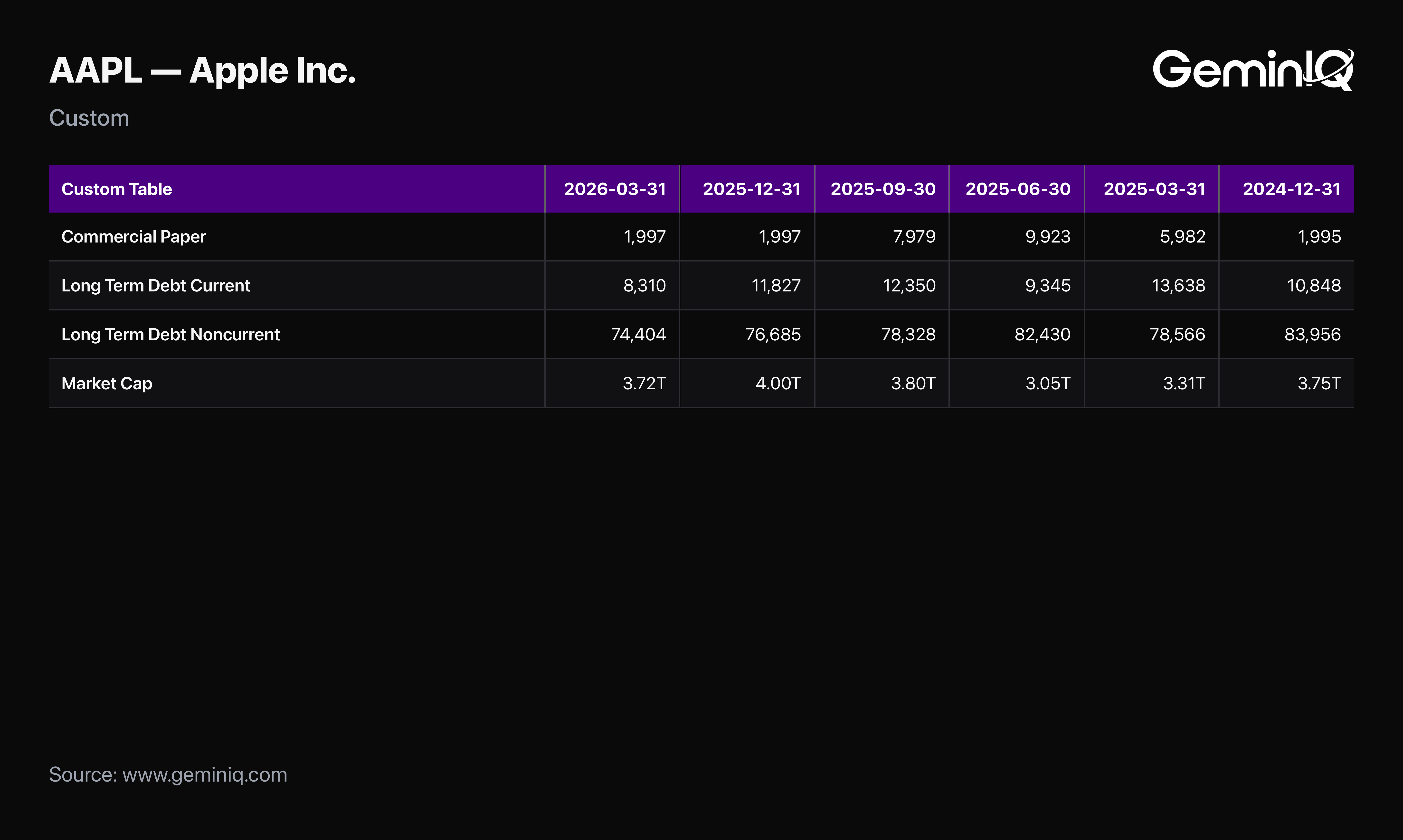
Task: Click Market Cap value 3.05T
Action: [x=1048, y=383]
